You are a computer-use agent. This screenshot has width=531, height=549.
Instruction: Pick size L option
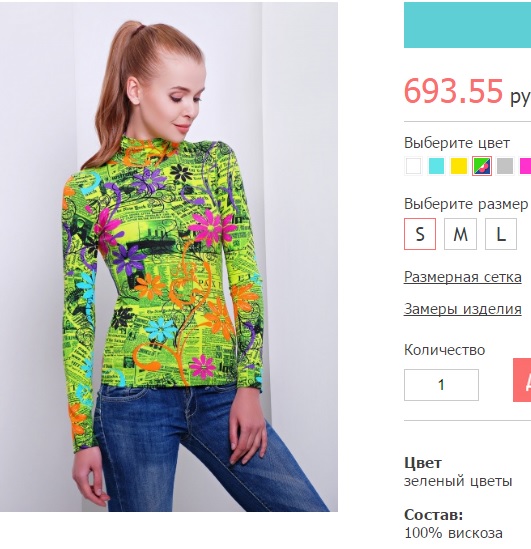501,234
